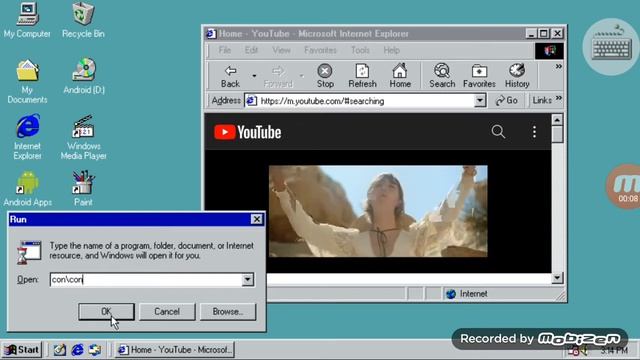Go to Home page via toolbar
This screenshot has width=640, height=360.
[400, 76]
